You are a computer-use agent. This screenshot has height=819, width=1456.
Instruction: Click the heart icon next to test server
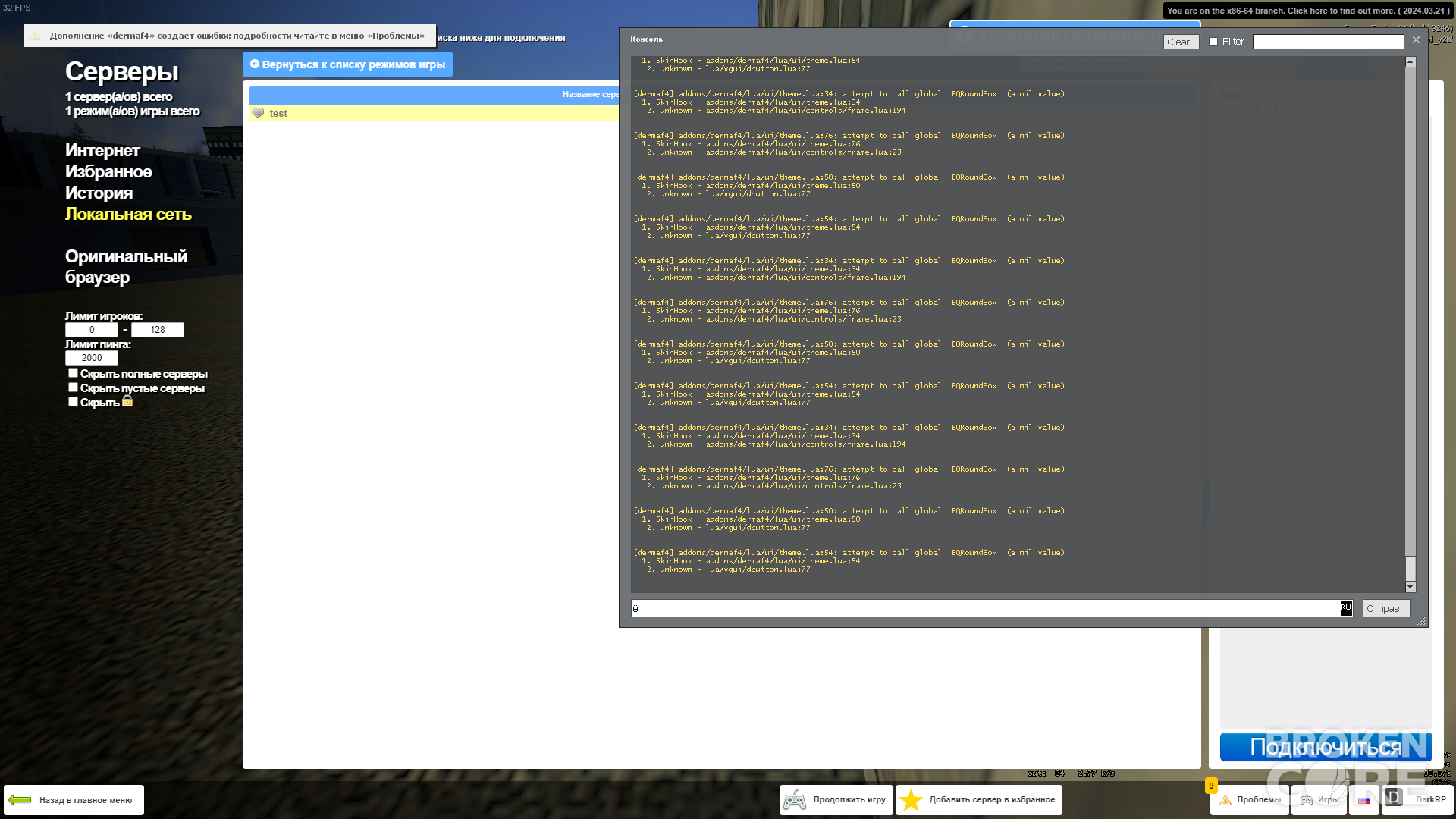(x=258, y=113)
